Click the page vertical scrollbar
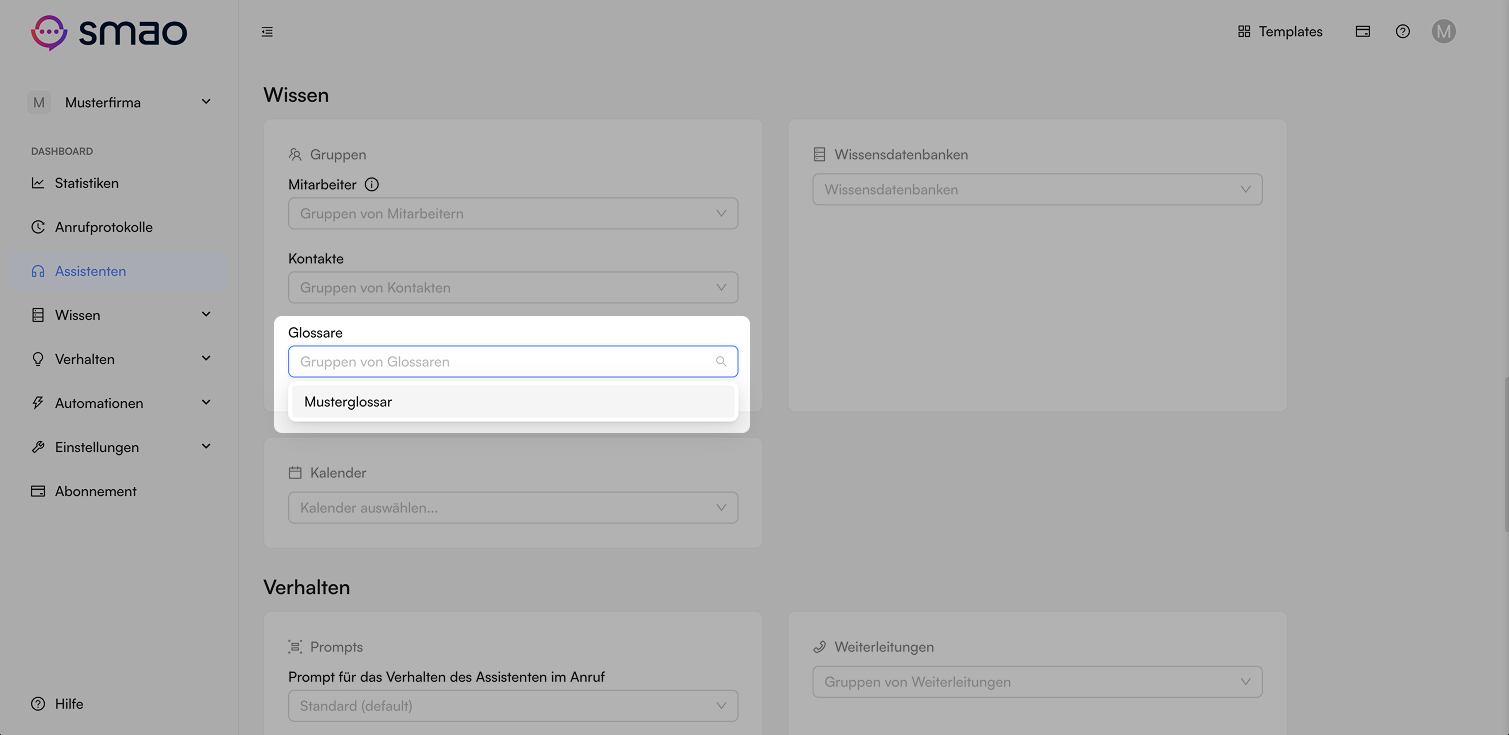 coord(1505,455)
